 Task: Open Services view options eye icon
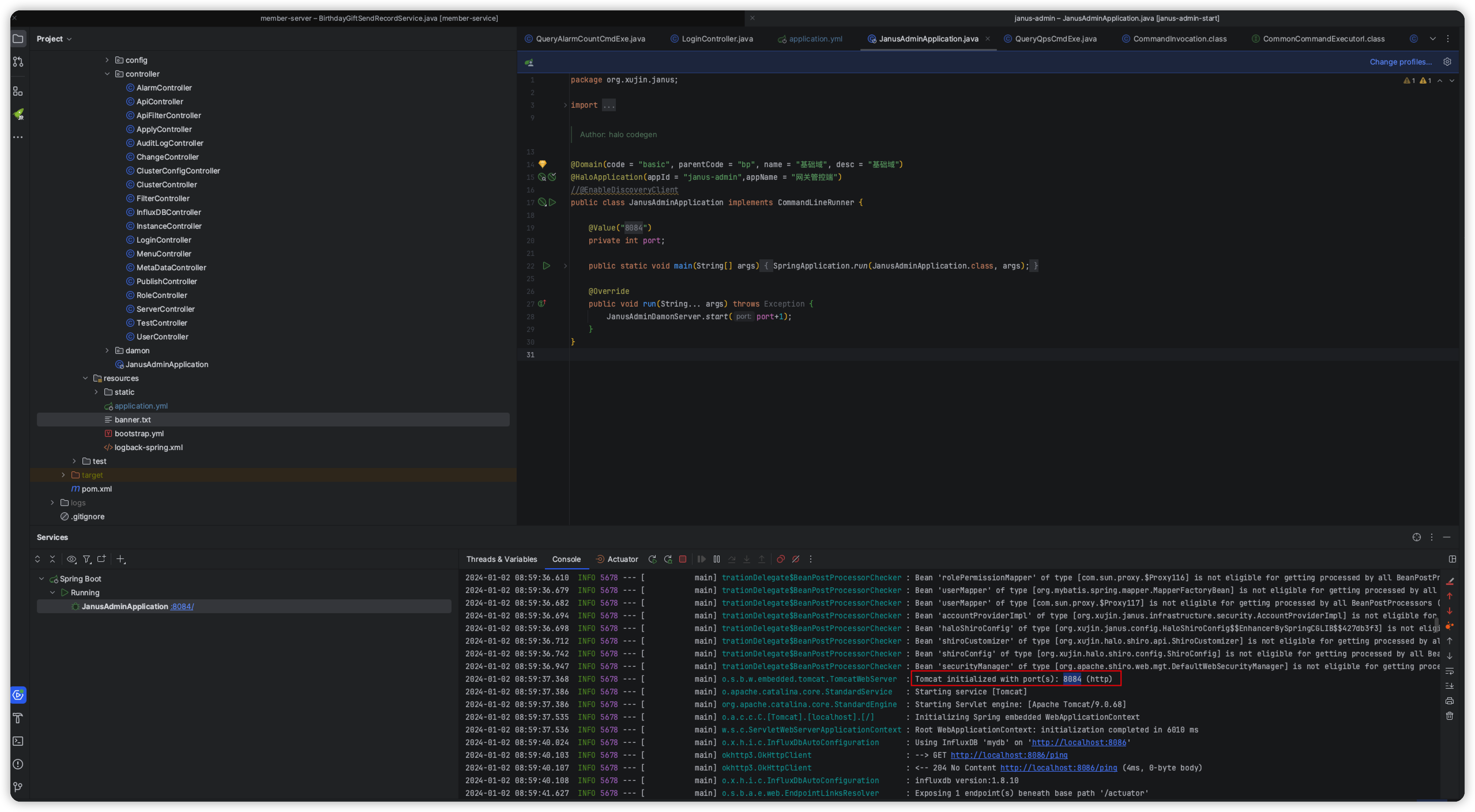71,559
